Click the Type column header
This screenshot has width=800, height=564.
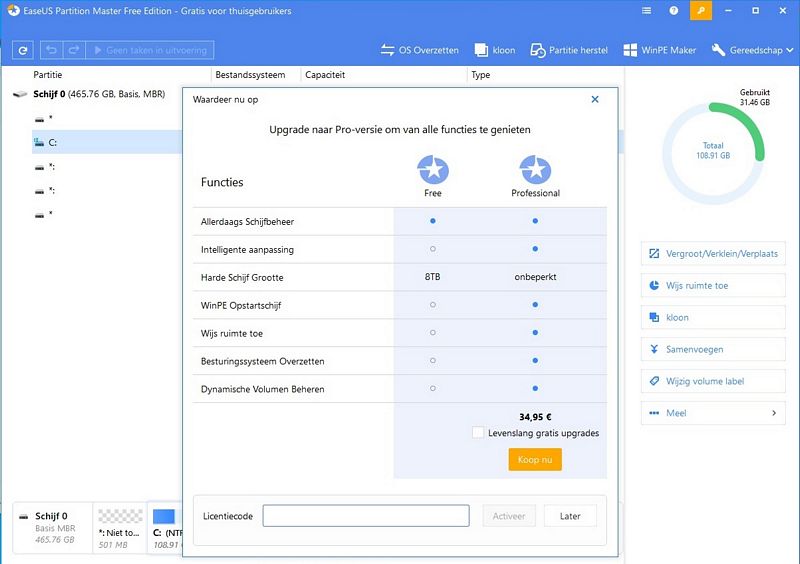click(481, 75)
